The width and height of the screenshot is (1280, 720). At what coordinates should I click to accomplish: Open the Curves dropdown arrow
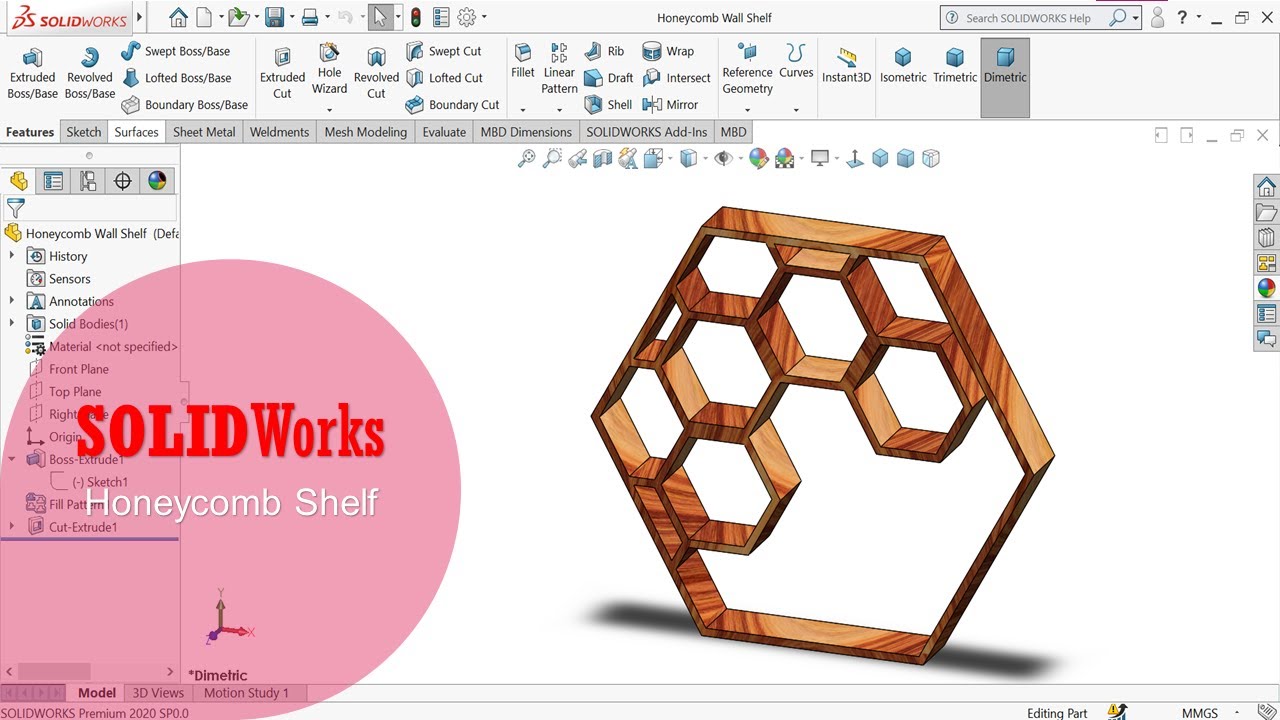pyautogui.click(x=796, y=110)
